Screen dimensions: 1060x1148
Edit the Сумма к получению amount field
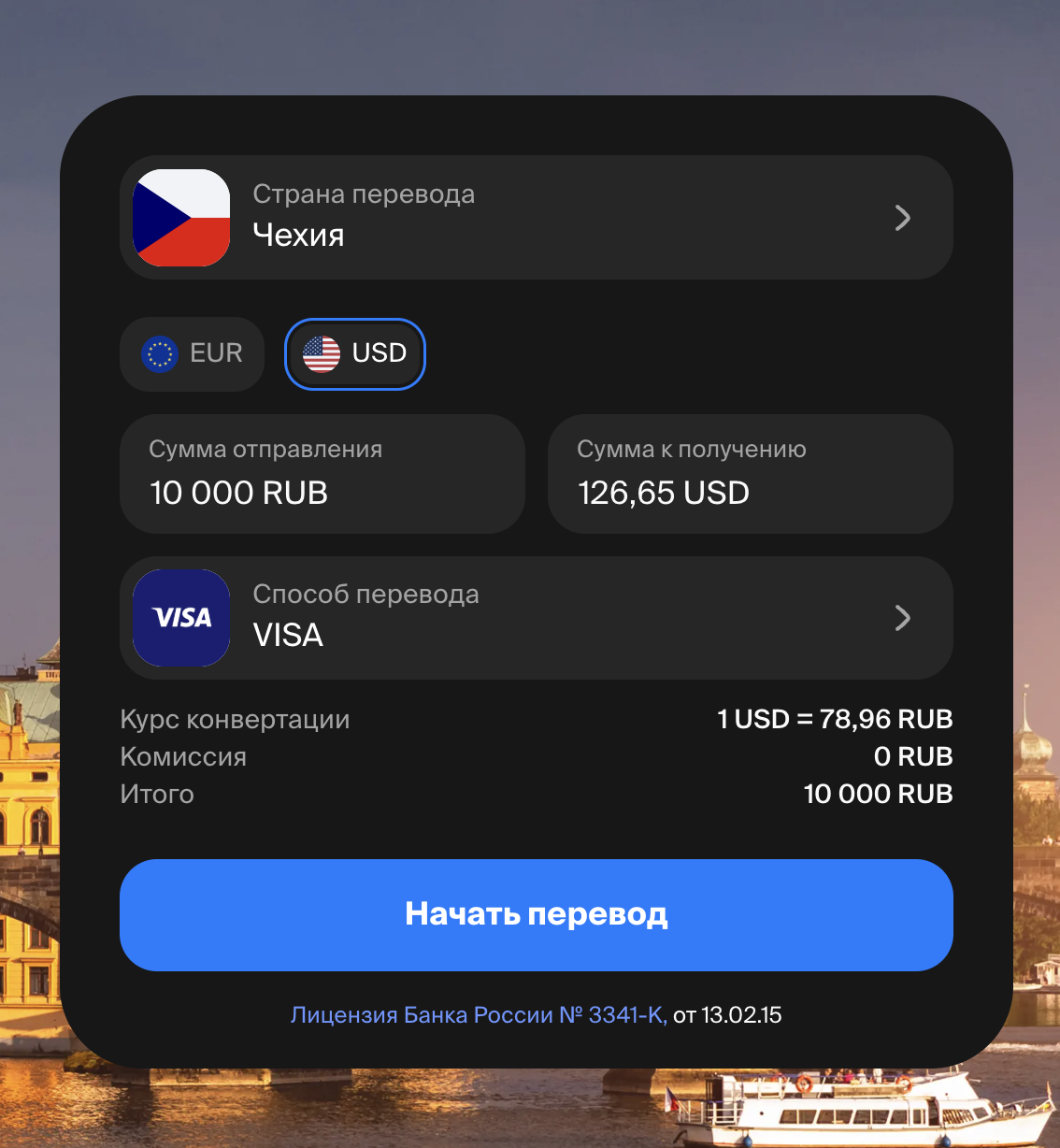click(751, 474)
